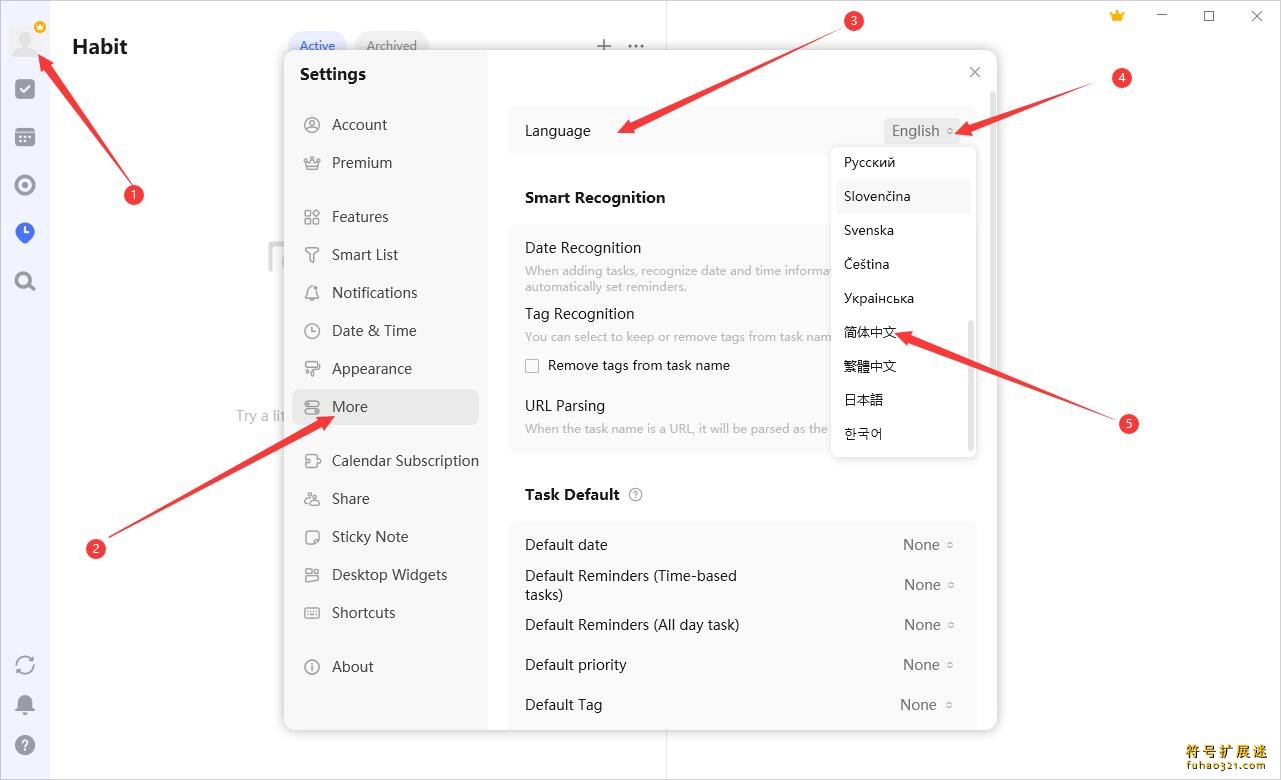Open the Language dropdown showing English

[921, 131]
